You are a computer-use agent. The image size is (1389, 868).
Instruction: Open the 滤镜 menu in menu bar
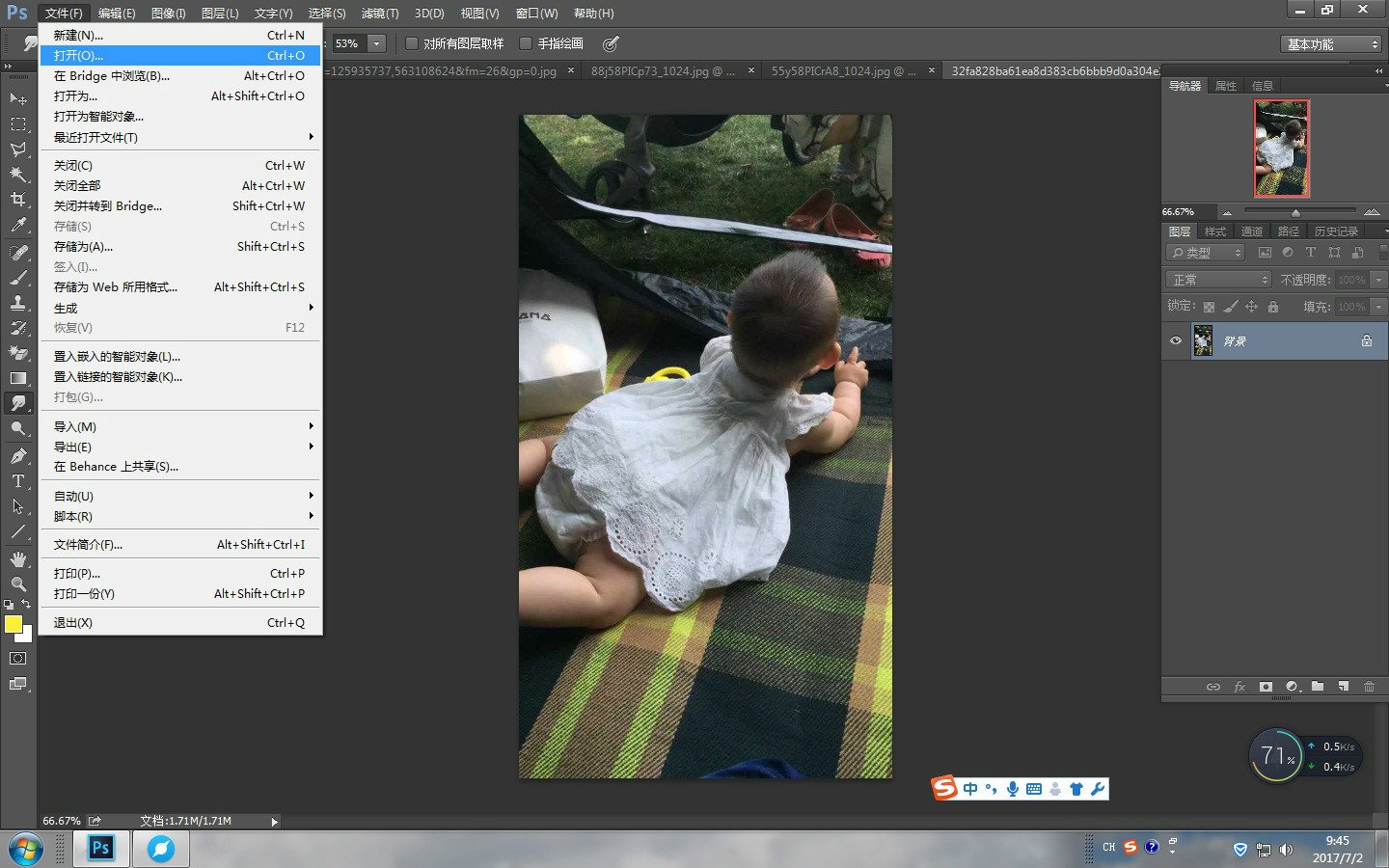coord(379,14)
